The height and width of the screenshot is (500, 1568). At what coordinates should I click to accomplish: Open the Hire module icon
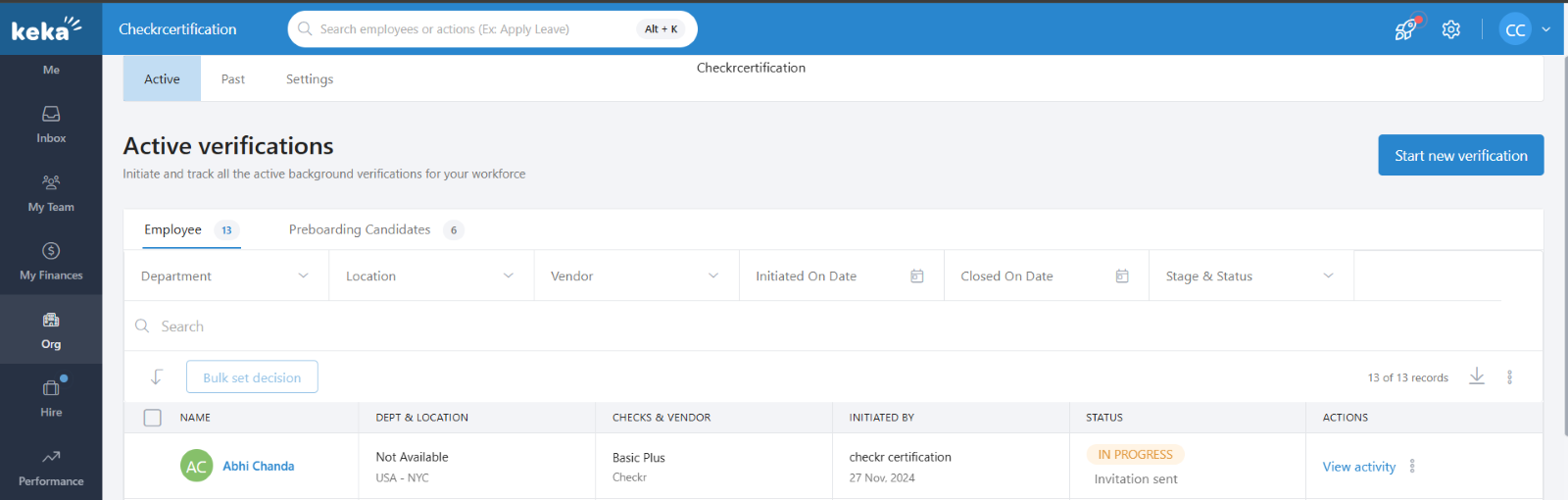51,398
